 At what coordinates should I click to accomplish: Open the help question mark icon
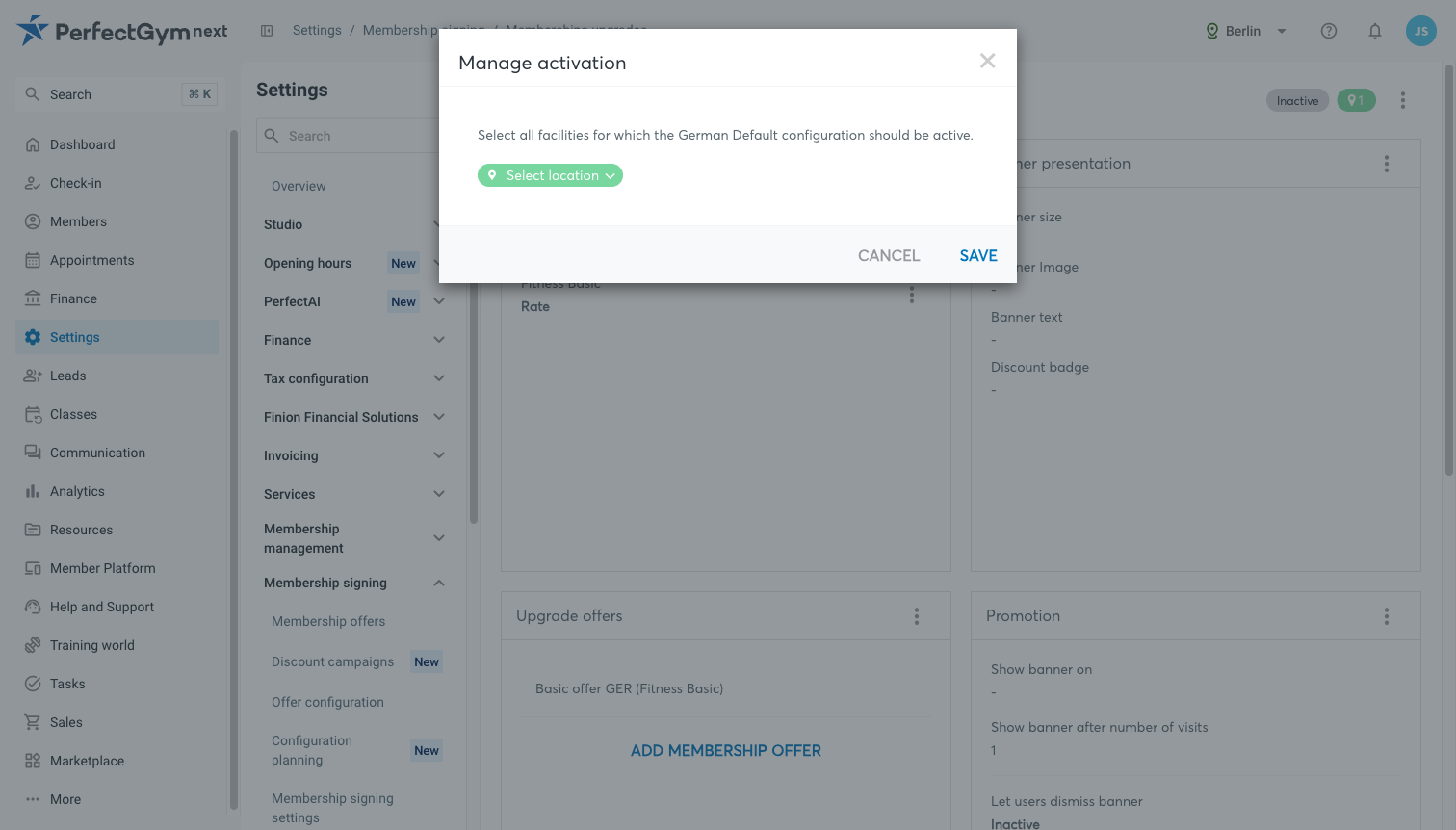click(1329, 31)
